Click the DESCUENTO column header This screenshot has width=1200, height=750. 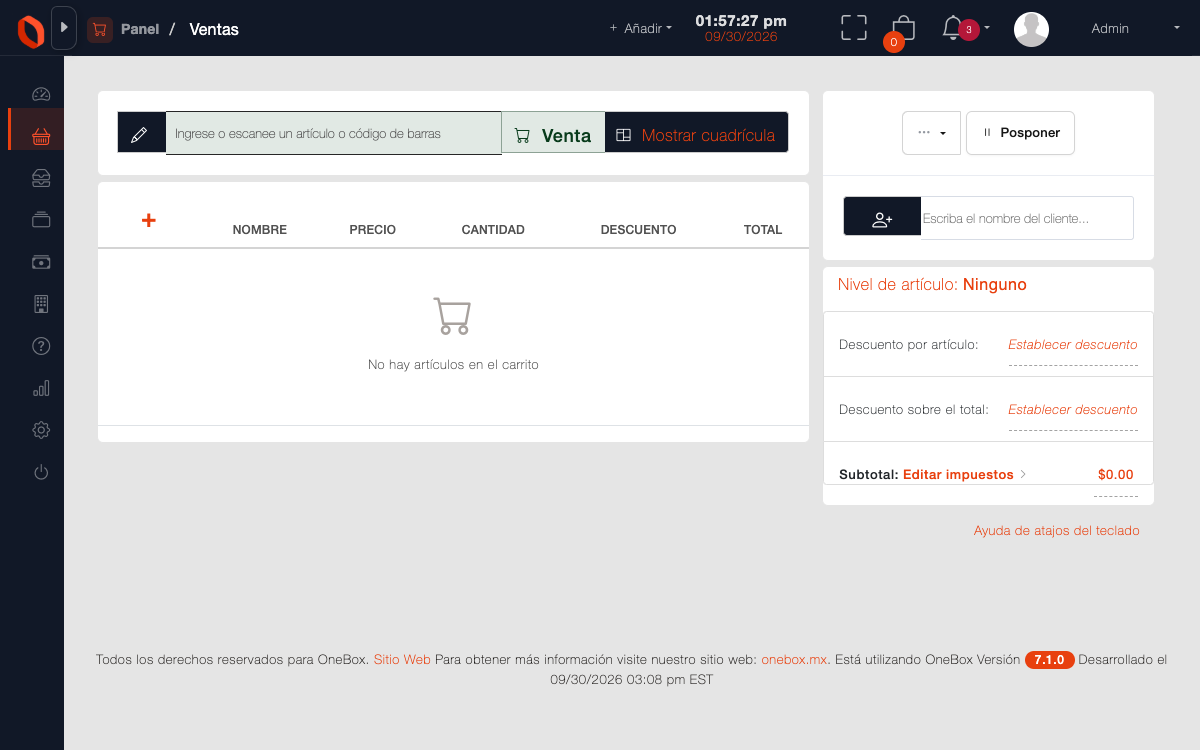click(x=639, y=230)
